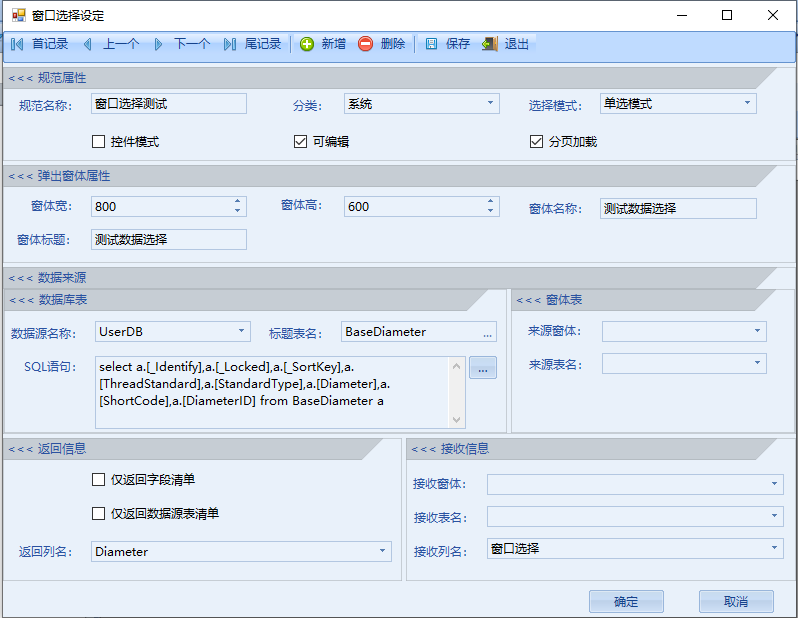This screenshot has height=618, width=798.
Task: Increase 窗体高 value with up arrow
Action: coord(490,202)
